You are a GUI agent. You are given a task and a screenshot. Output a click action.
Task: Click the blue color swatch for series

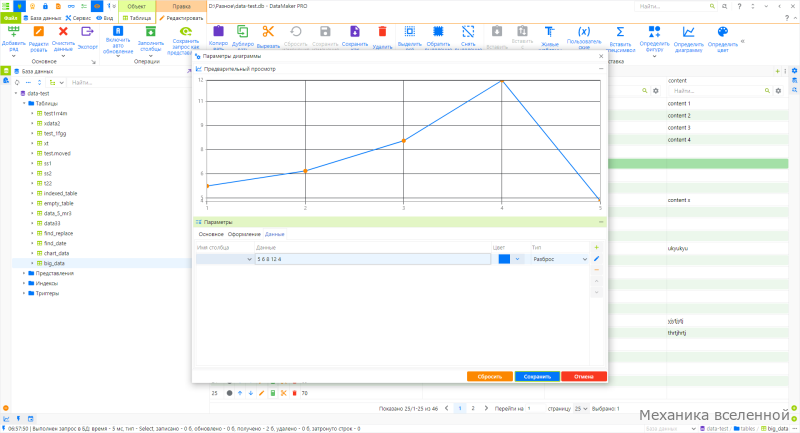(x=504, y=259)
